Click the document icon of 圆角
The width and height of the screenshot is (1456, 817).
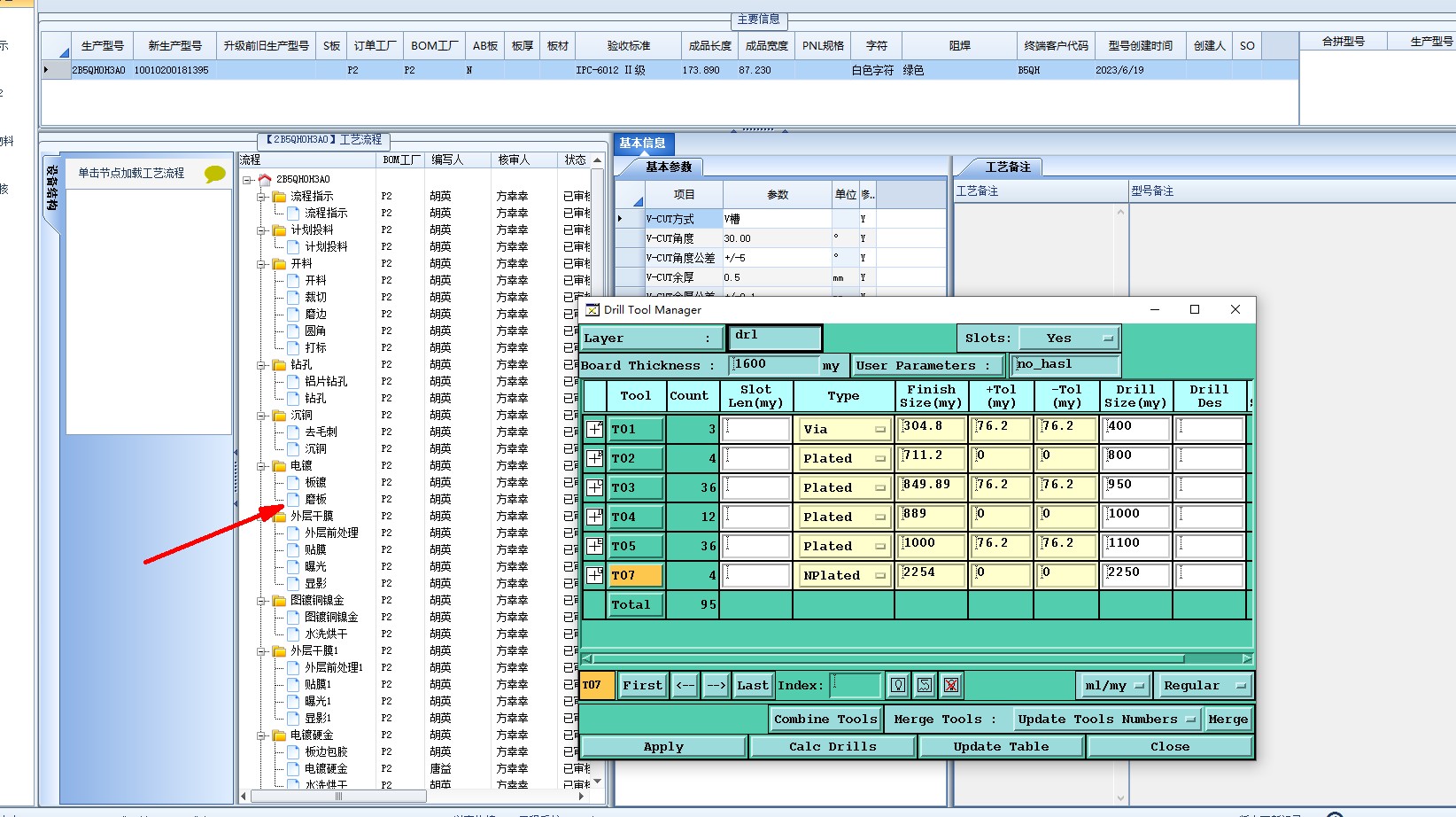pos(293,331)
